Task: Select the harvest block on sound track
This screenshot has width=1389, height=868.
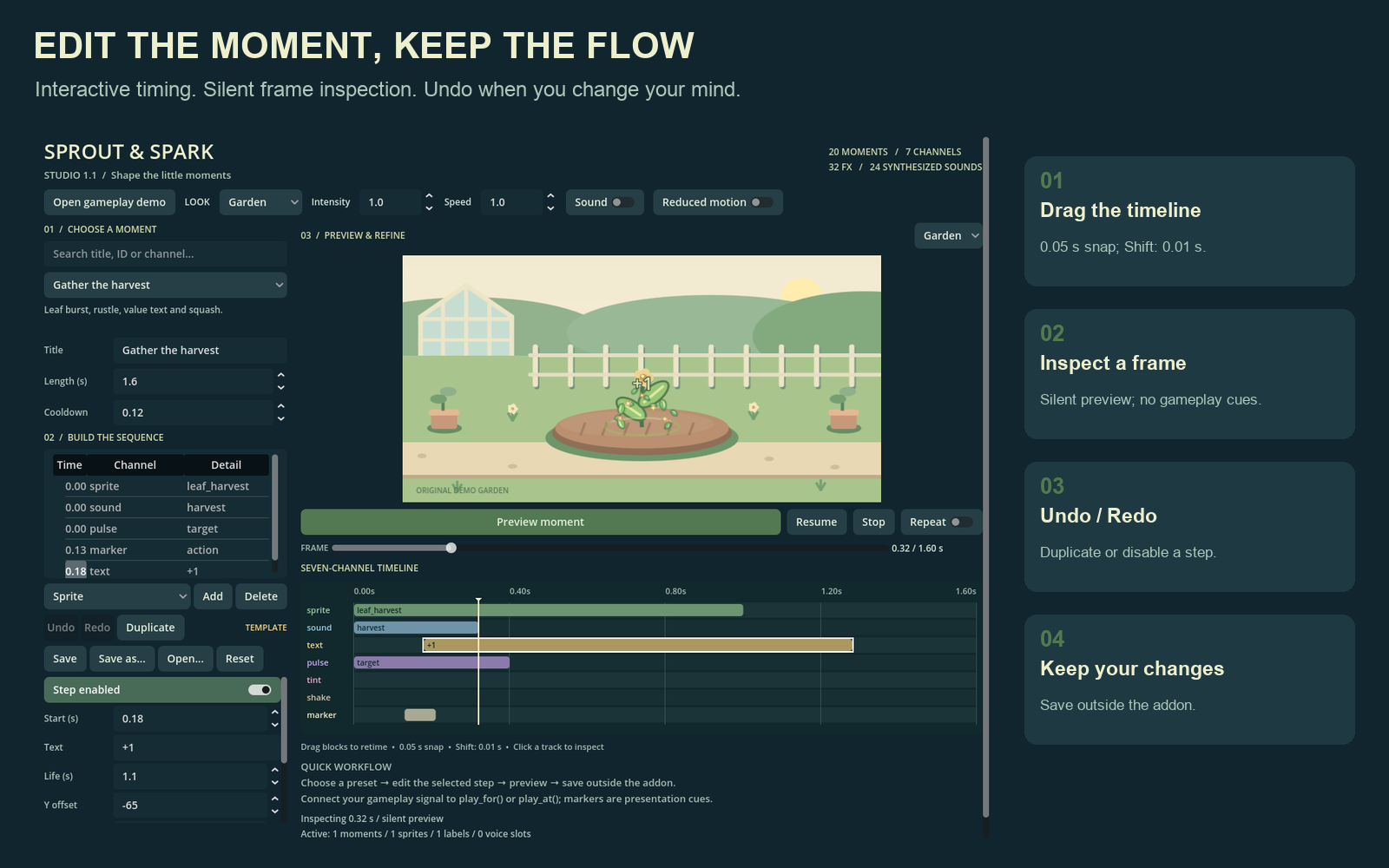Action: 416,628
